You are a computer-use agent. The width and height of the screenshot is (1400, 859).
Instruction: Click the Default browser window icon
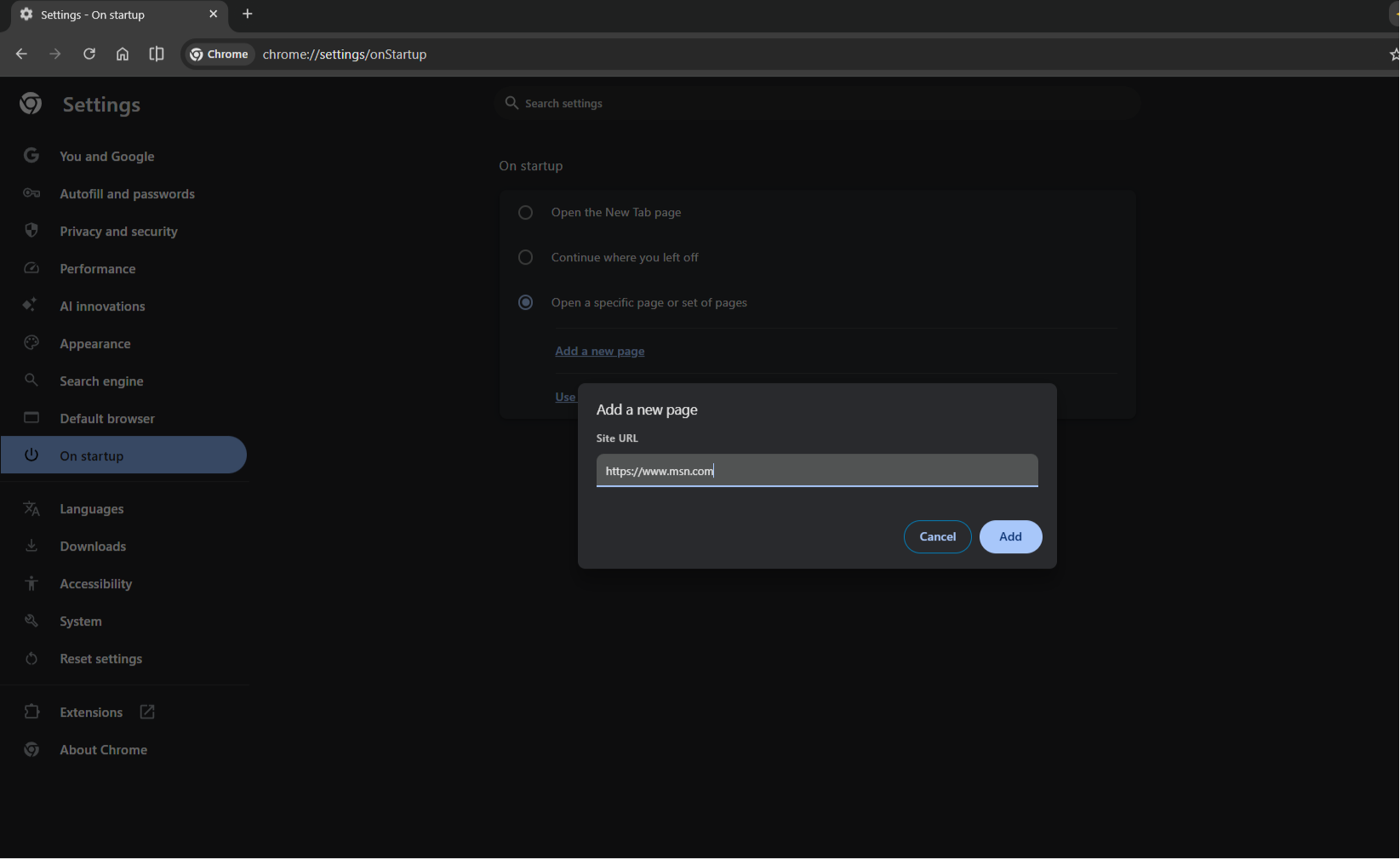[x=31, y=418]
